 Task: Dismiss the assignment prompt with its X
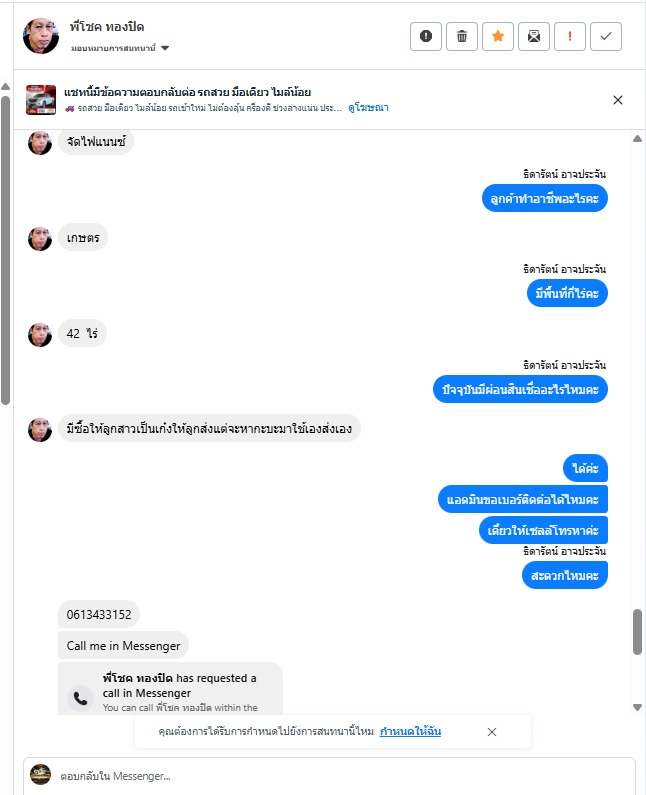491,732
